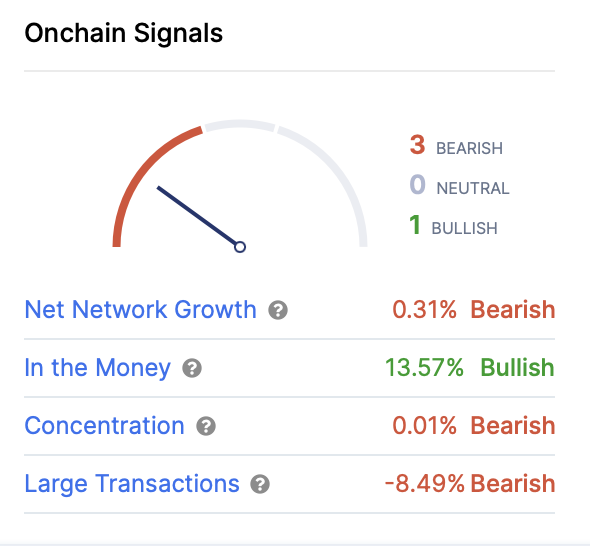Open help icon beside In the Money
This screenshot has width=590, height=546.
[192, 368]
